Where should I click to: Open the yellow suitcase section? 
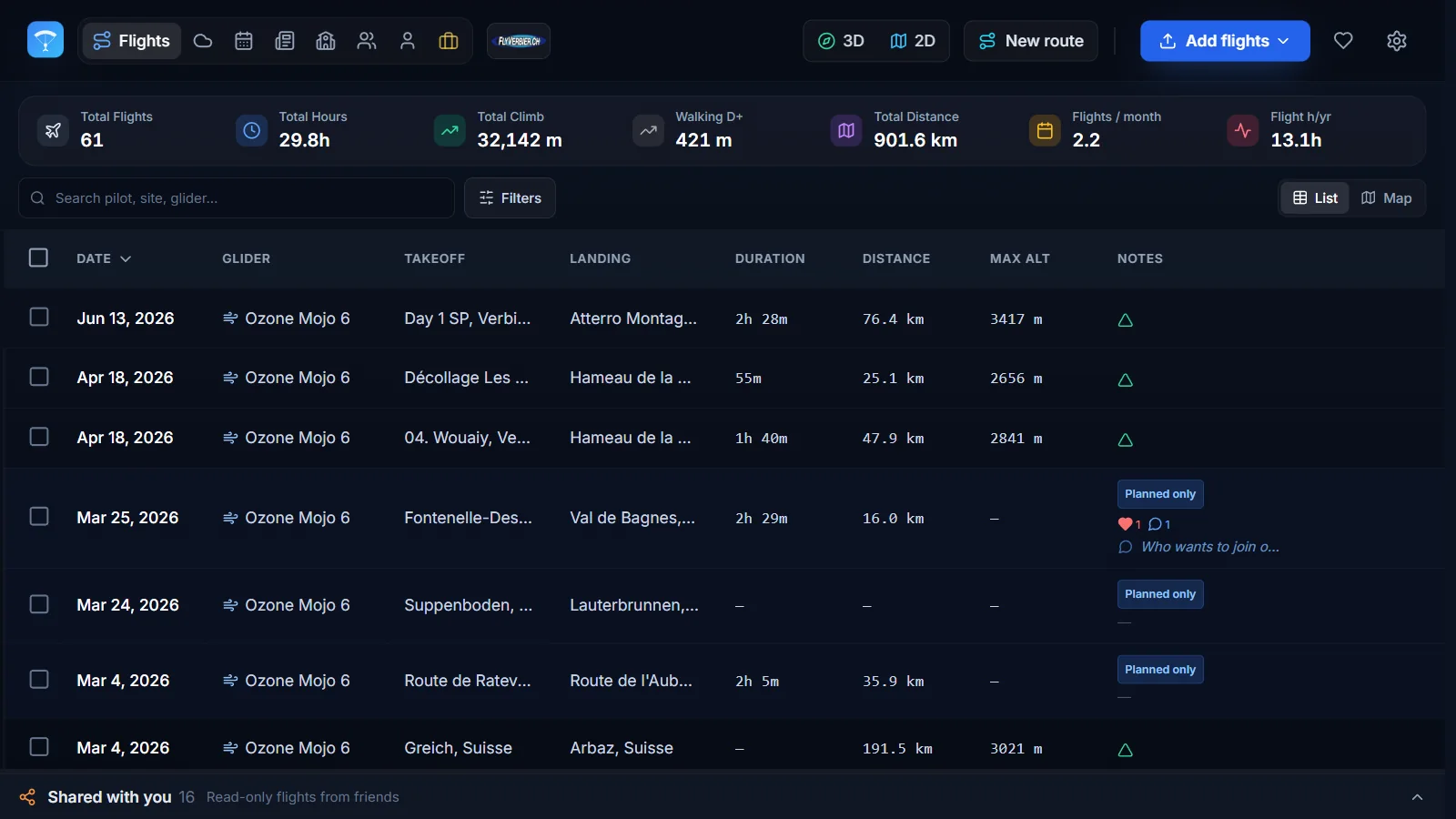click(x=449, y=41)
